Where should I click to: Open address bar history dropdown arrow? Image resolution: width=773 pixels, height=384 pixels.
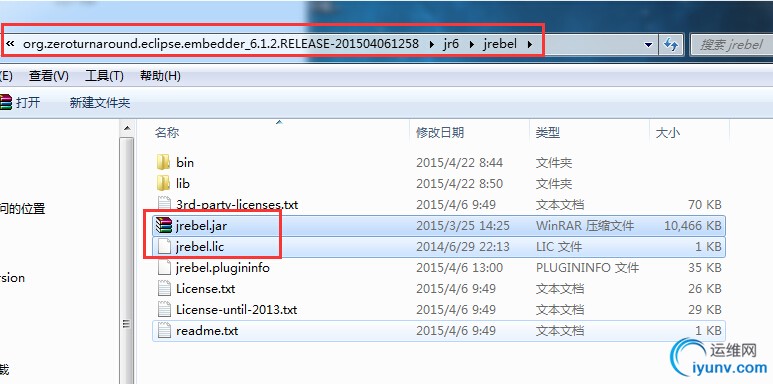[649, 45]
